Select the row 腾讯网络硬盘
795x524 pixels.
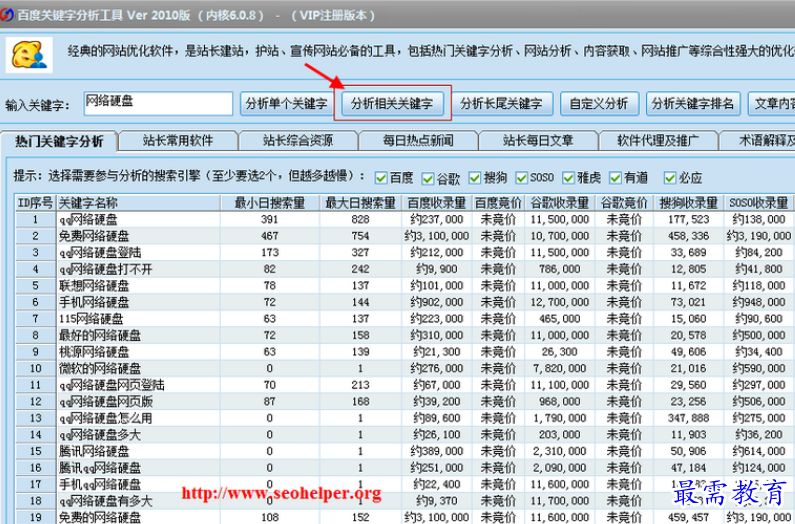tap(405, 451)
